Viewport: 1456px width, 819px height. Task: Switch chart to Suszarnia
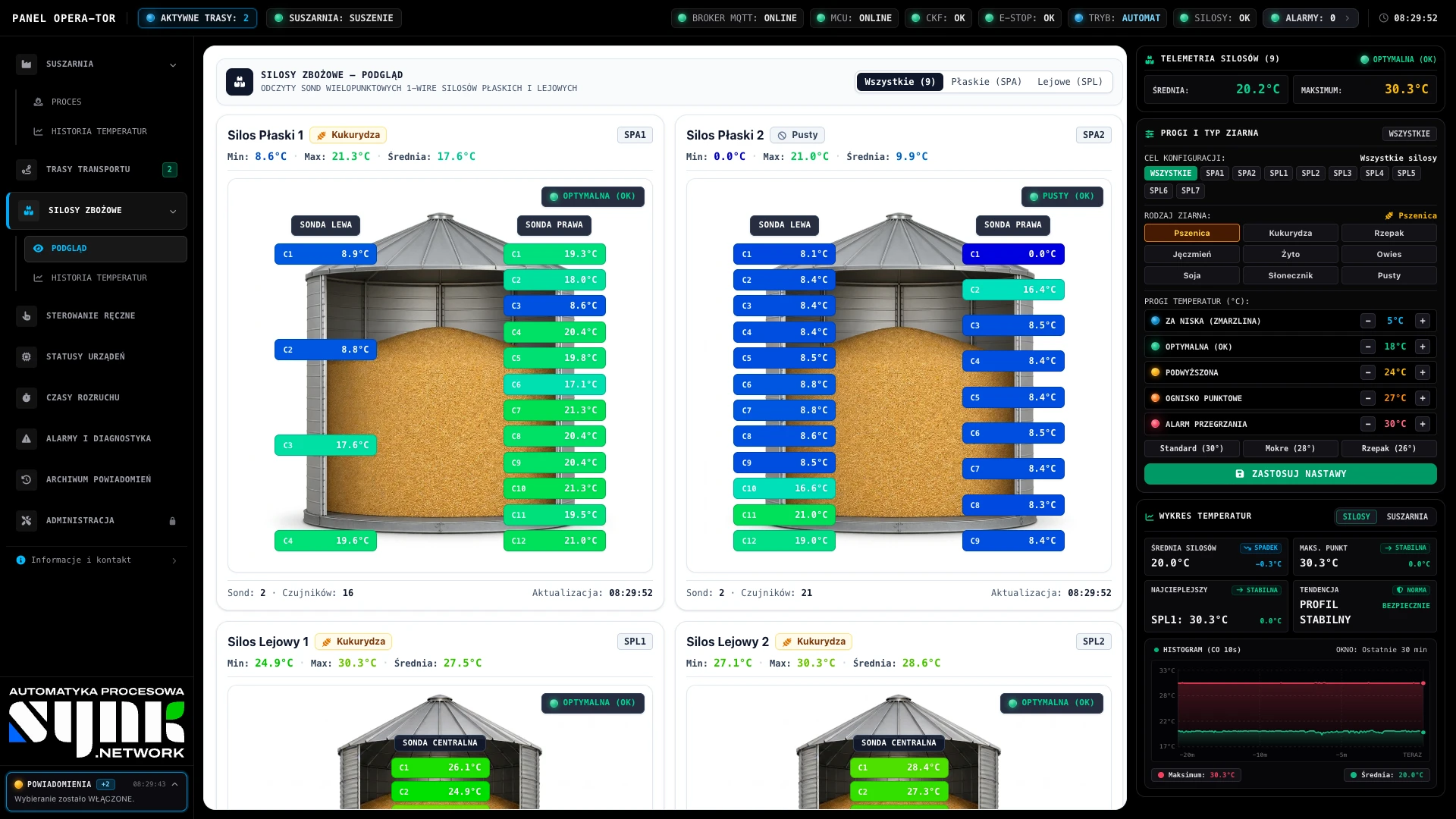[1407, 517]
